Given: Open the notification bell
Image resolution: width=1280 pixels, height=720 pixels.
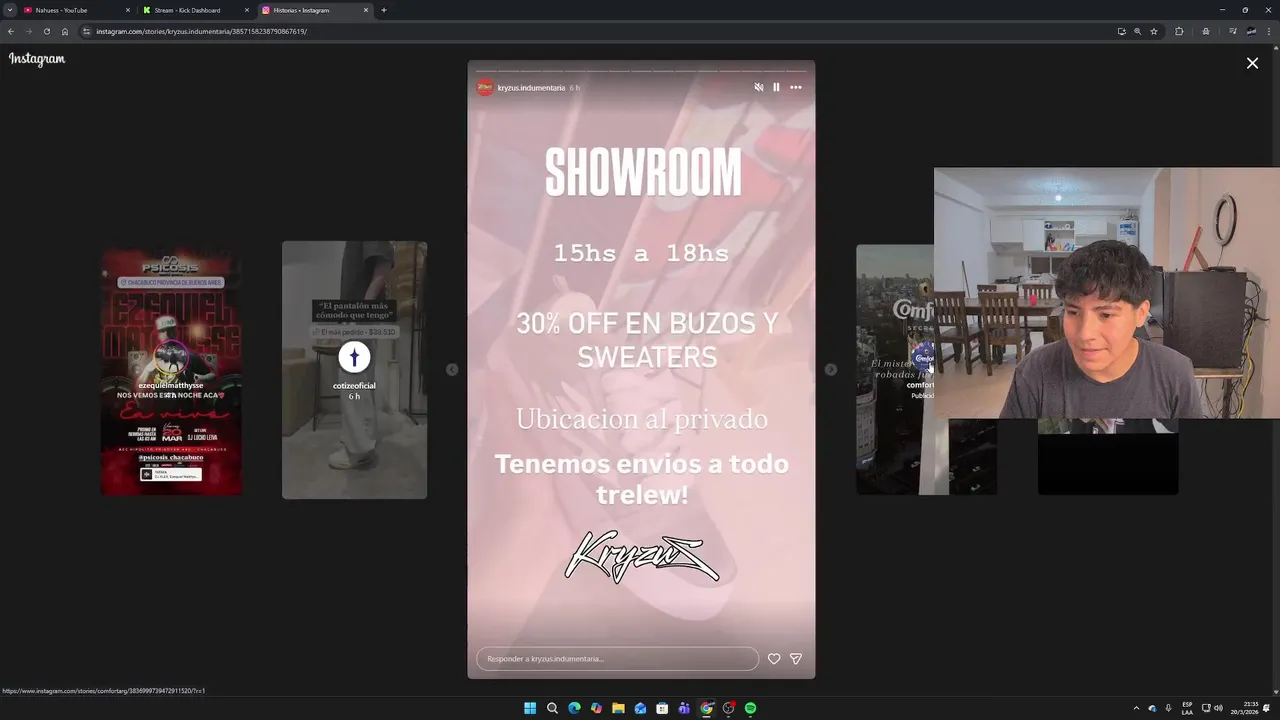Looking at the screenshot, I should pos(1267,708).
